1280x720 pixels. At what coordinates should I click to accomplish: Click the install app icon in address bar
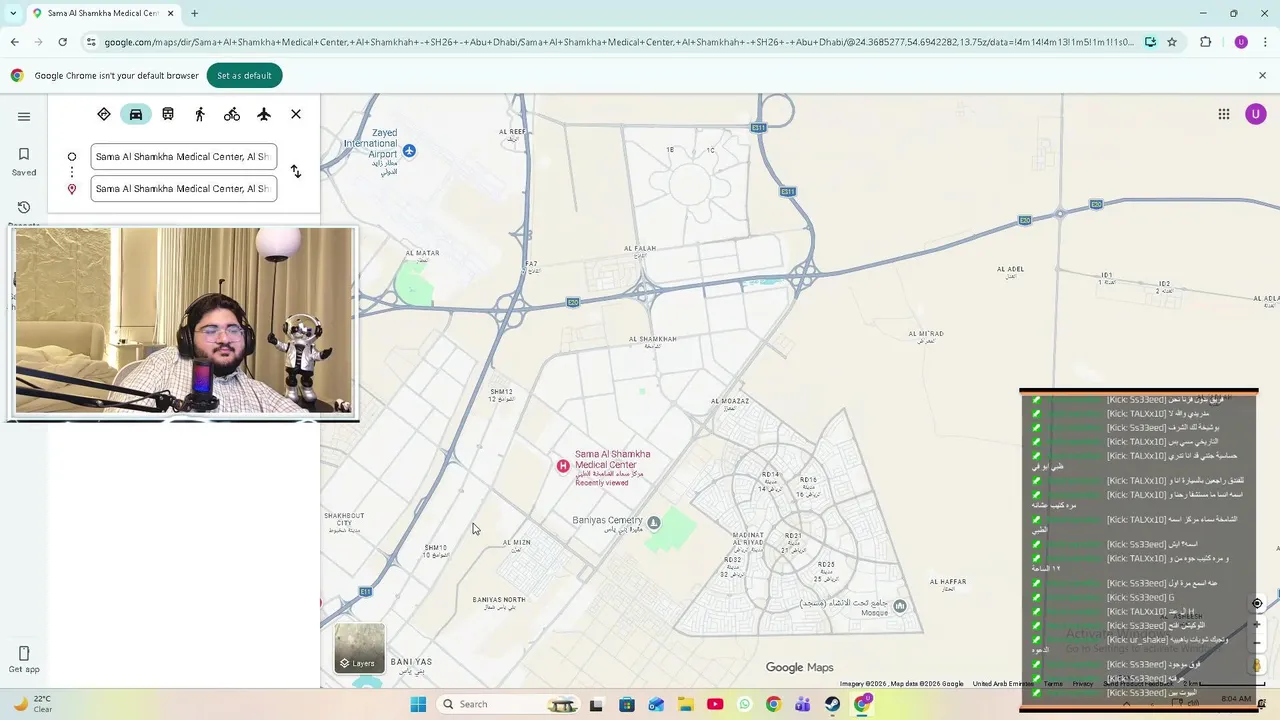point(1150,42)
